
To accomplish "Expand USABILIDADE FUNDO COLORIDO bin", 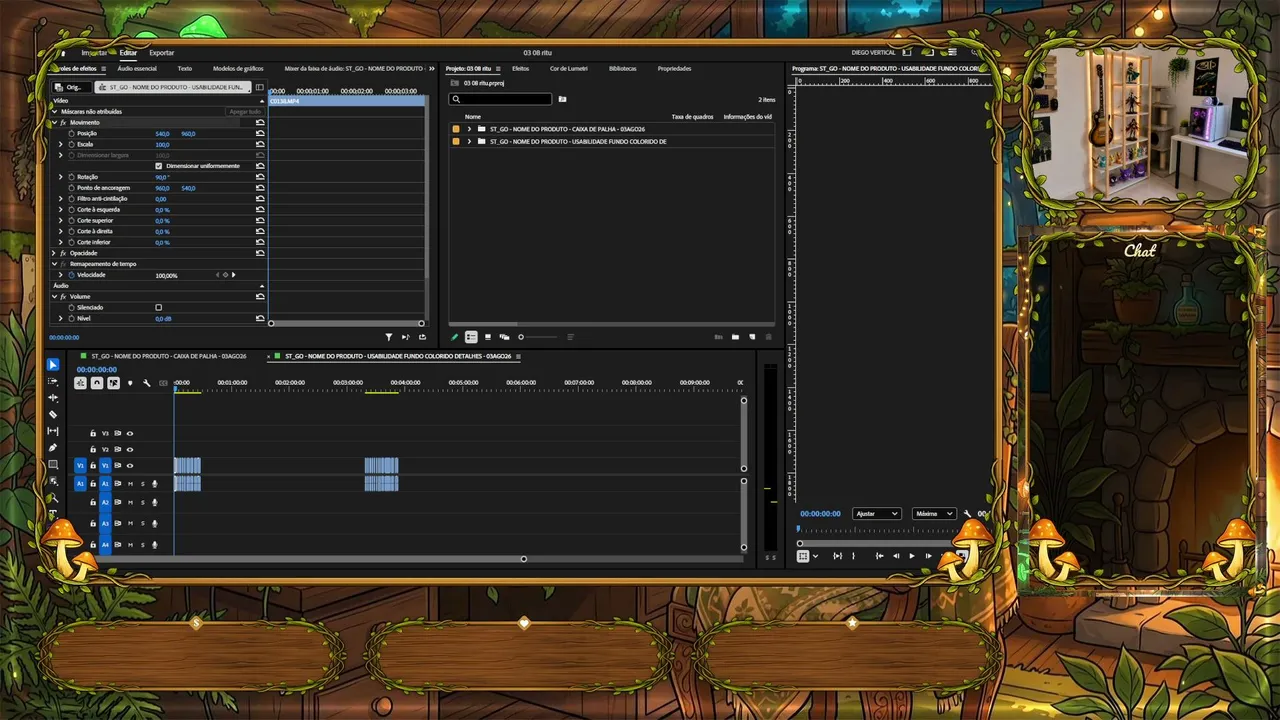I will pos(469,142).
